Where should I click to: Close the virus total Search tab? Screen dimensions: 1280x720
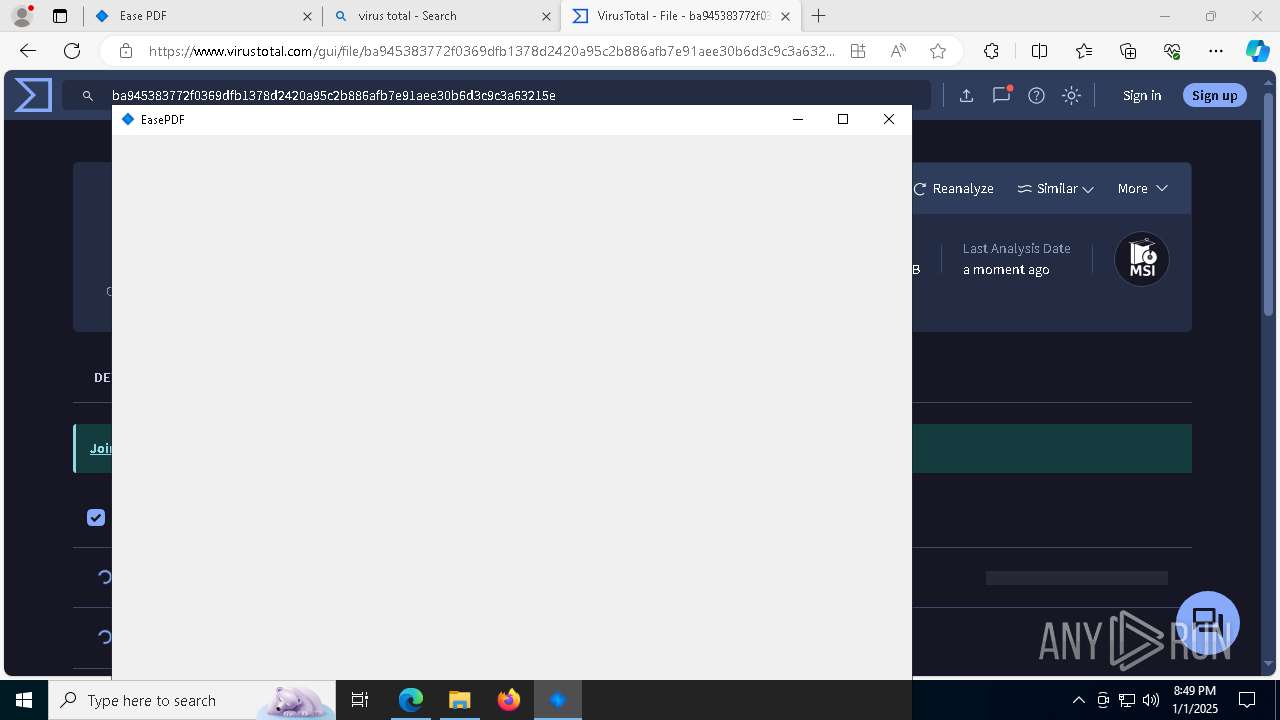point(546,16)
